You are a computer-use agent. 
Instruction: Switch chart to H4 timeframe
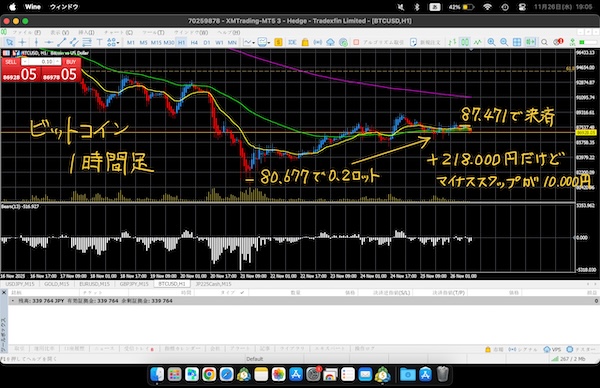click(x=194, y=42)
